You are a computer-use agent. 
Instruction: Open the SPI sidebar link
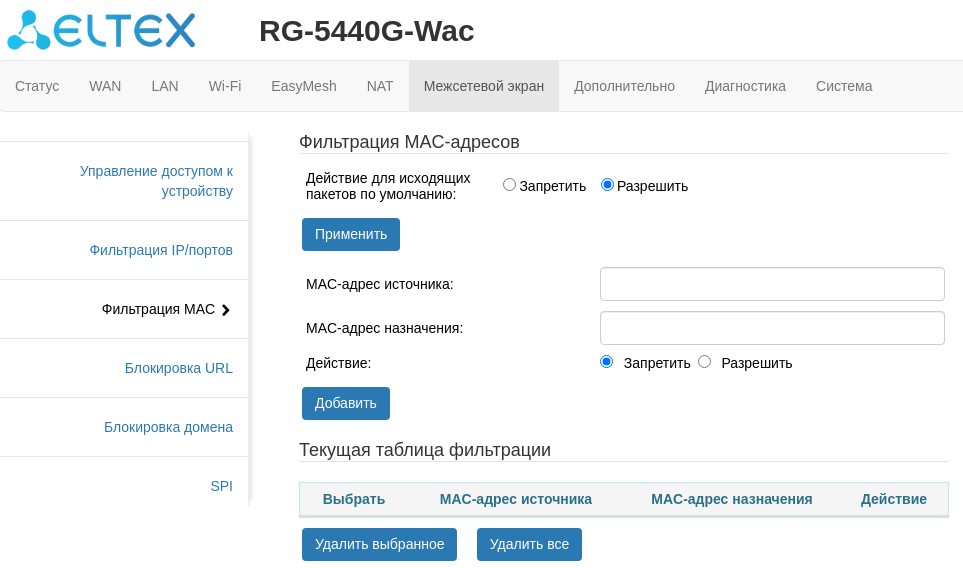coord(221,486)
